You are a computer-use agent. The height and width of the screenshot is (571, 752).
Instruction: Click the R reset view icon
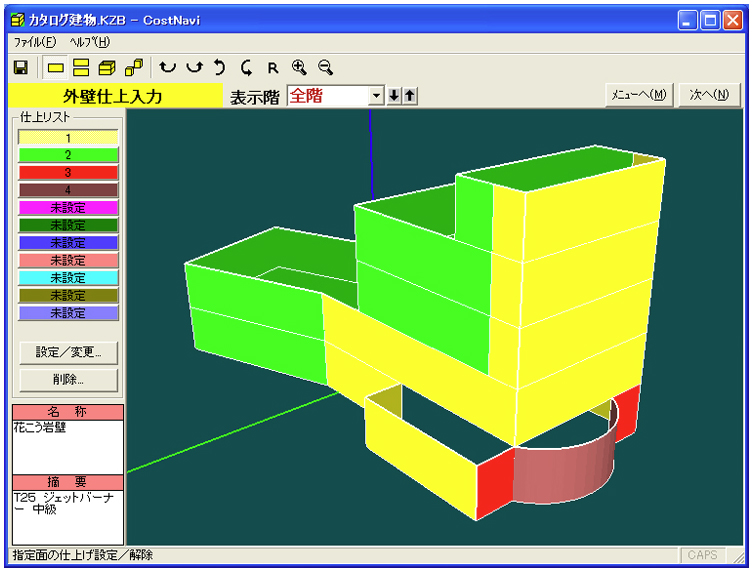point(272,68)
